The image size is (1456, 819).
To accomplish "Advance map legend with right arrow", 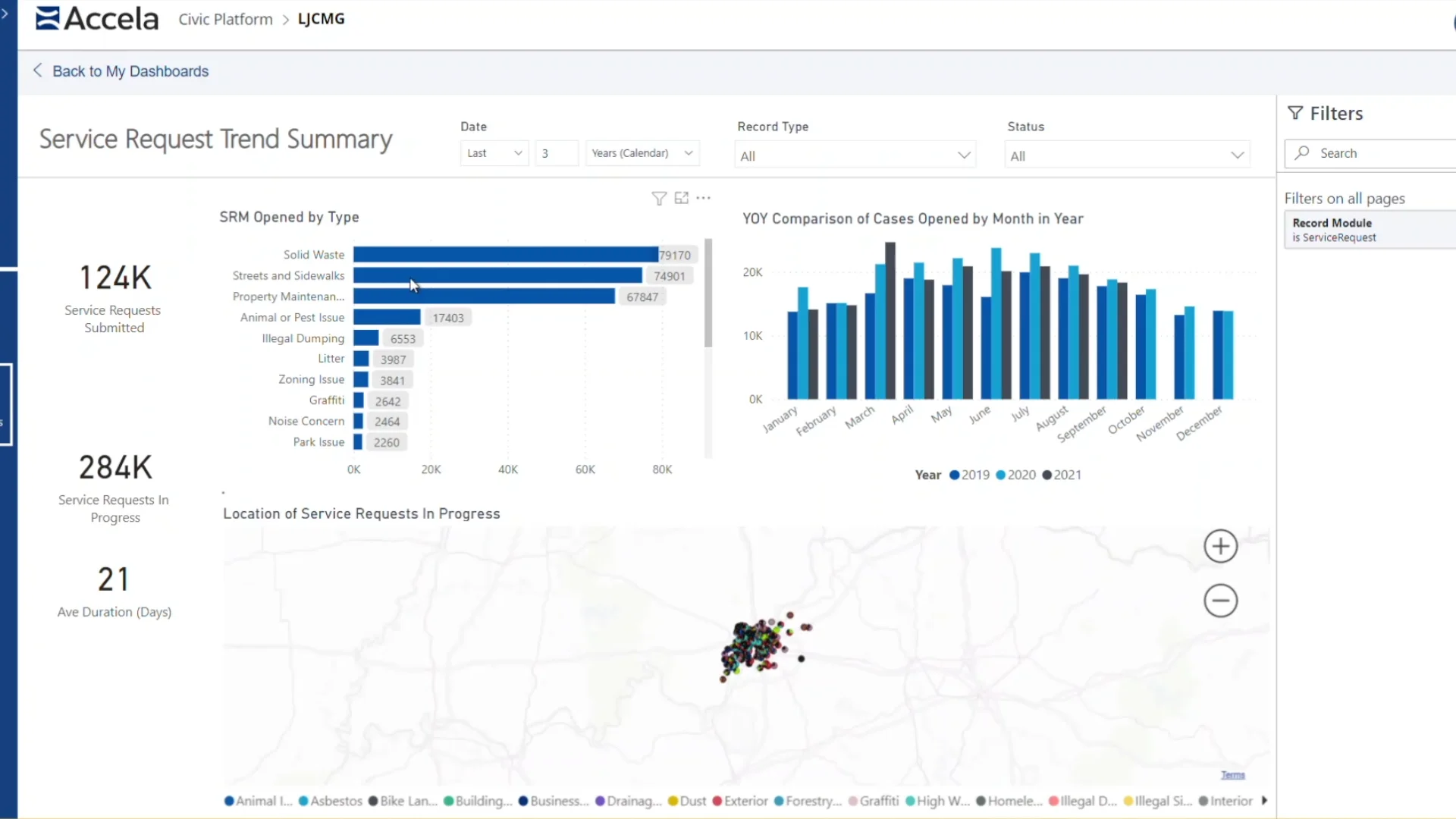I will (x=1264, y=801).
